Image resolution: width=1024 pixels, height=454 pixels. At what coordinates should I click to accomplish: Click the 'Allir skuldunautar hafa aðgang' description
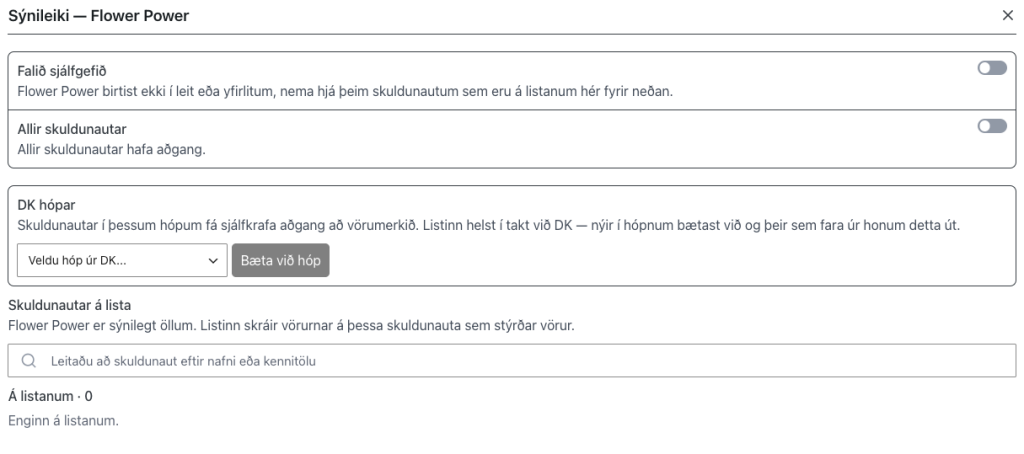click(112, 150)
